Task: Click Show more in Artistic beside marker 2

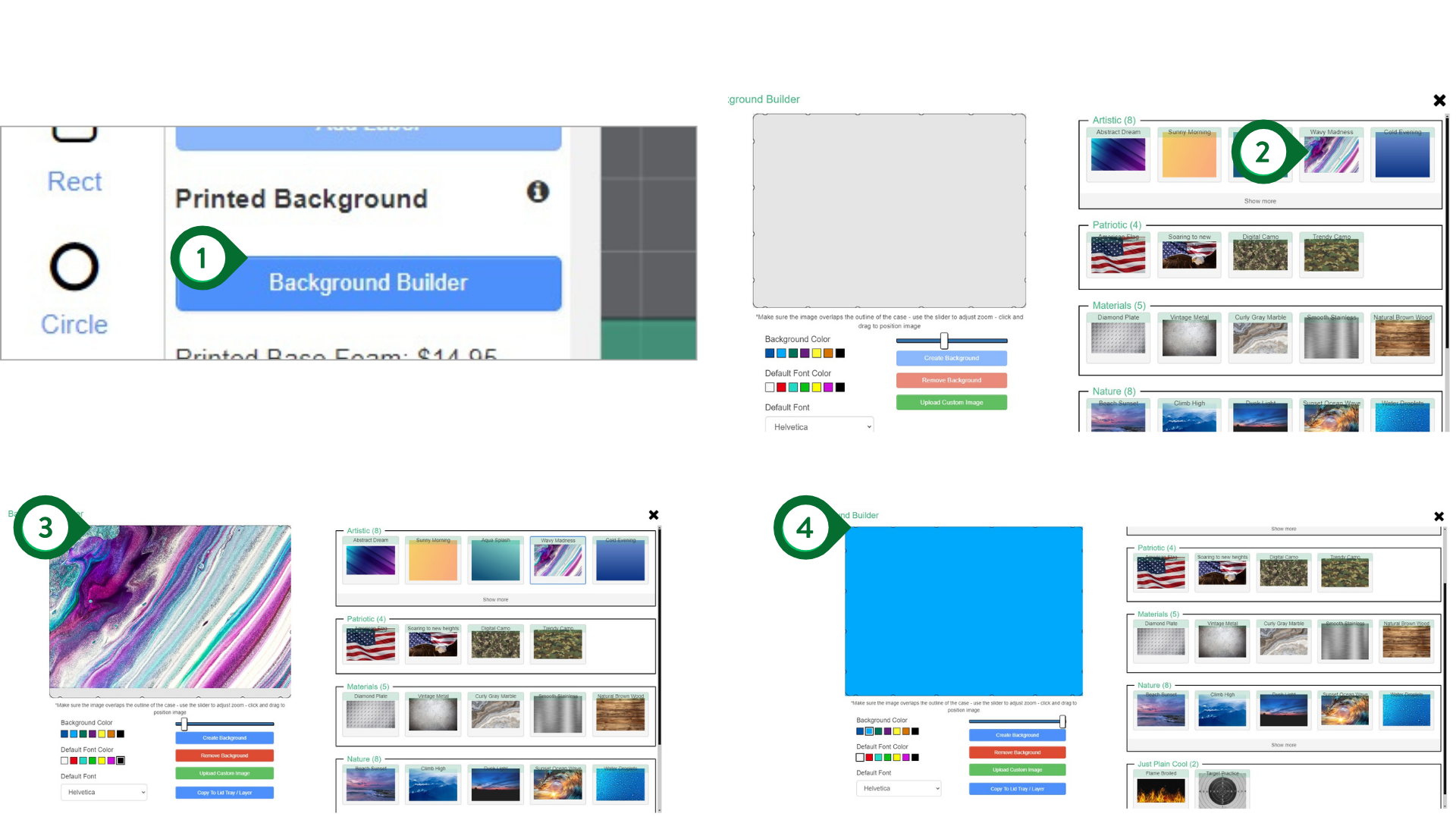Action: click(1260, 202)
